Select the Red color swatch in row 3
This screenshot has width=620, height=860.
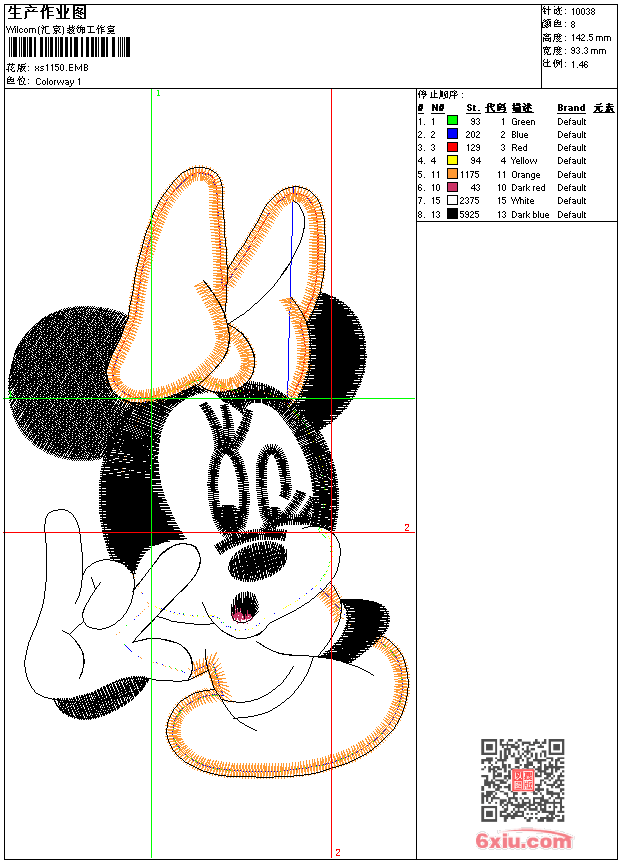452,147
